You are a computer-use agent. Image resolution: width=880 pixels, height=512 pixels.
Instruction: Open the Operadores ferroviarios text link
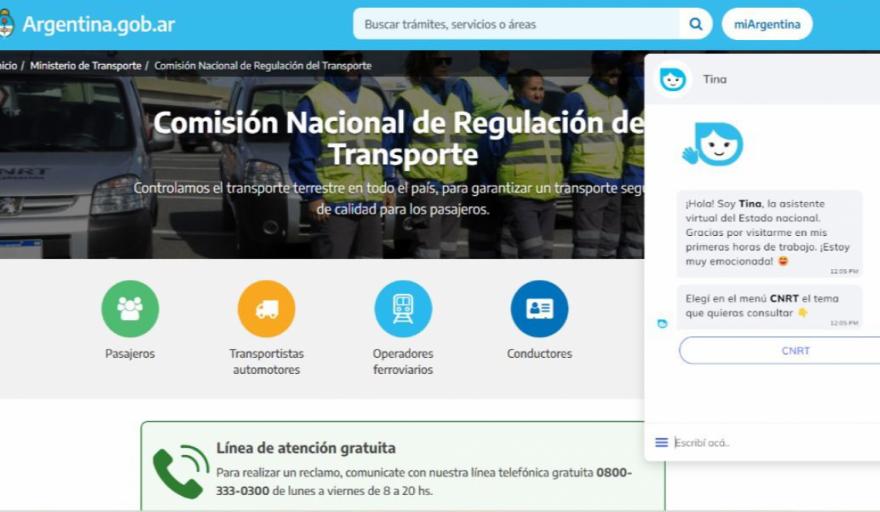(x=403, y=362)
